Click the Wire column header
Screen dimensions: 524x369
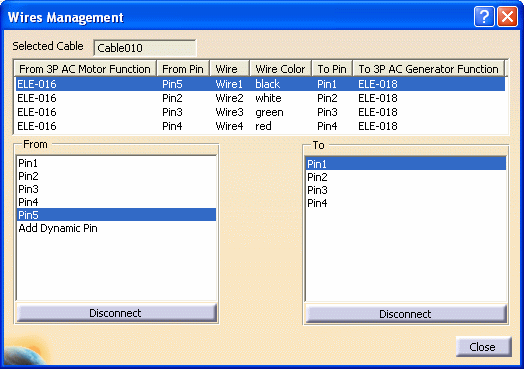(230, 69)
